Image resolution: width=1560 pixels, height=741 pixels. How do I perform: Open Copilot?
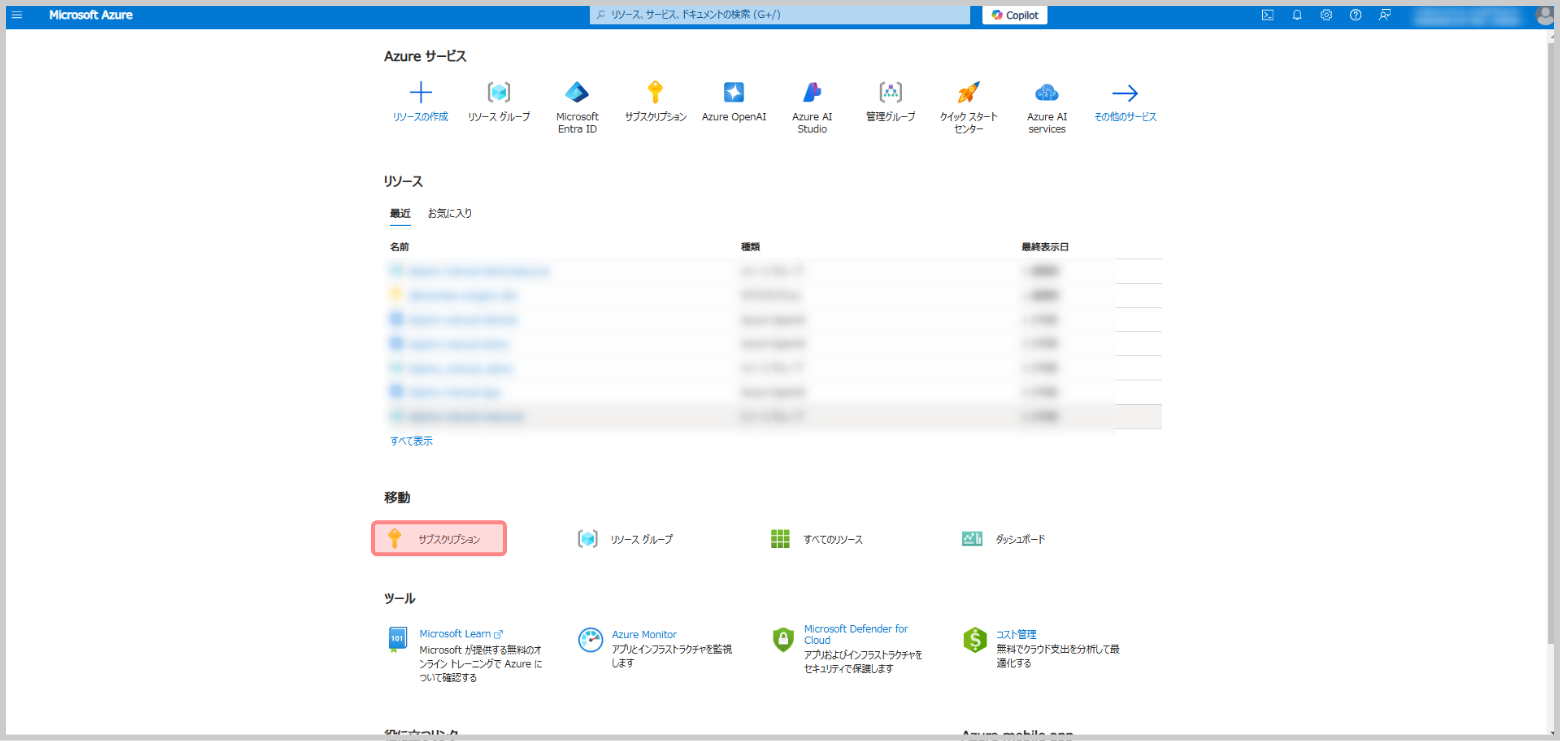1015,15
